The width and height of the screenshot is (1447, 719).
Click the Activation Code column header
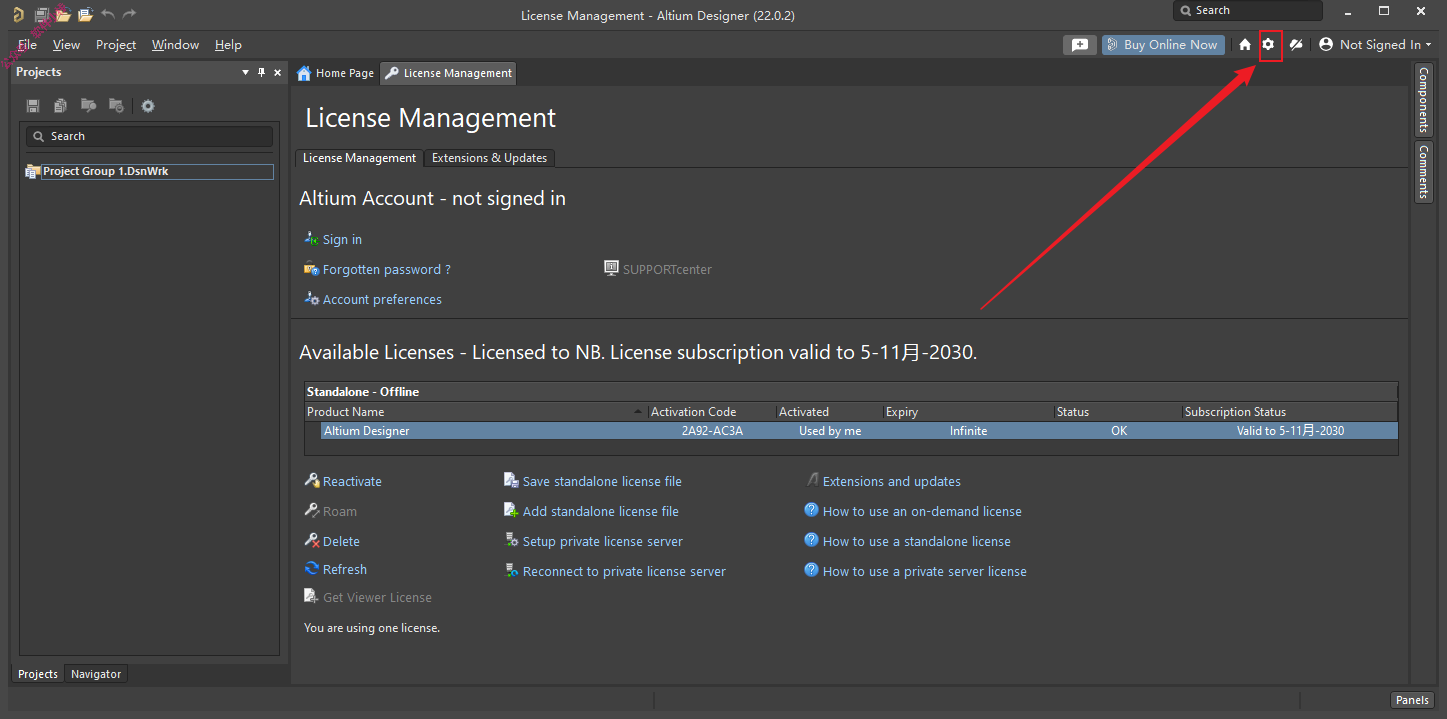tap(712, 412)
